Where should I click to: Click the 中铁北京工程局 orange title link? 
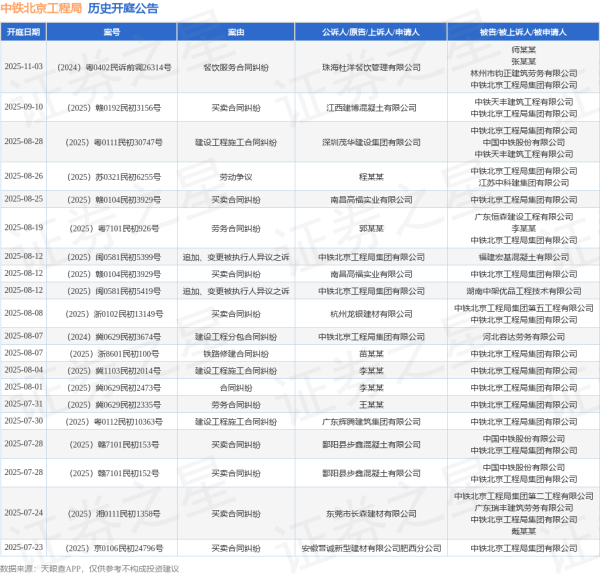tap(42, 9)
